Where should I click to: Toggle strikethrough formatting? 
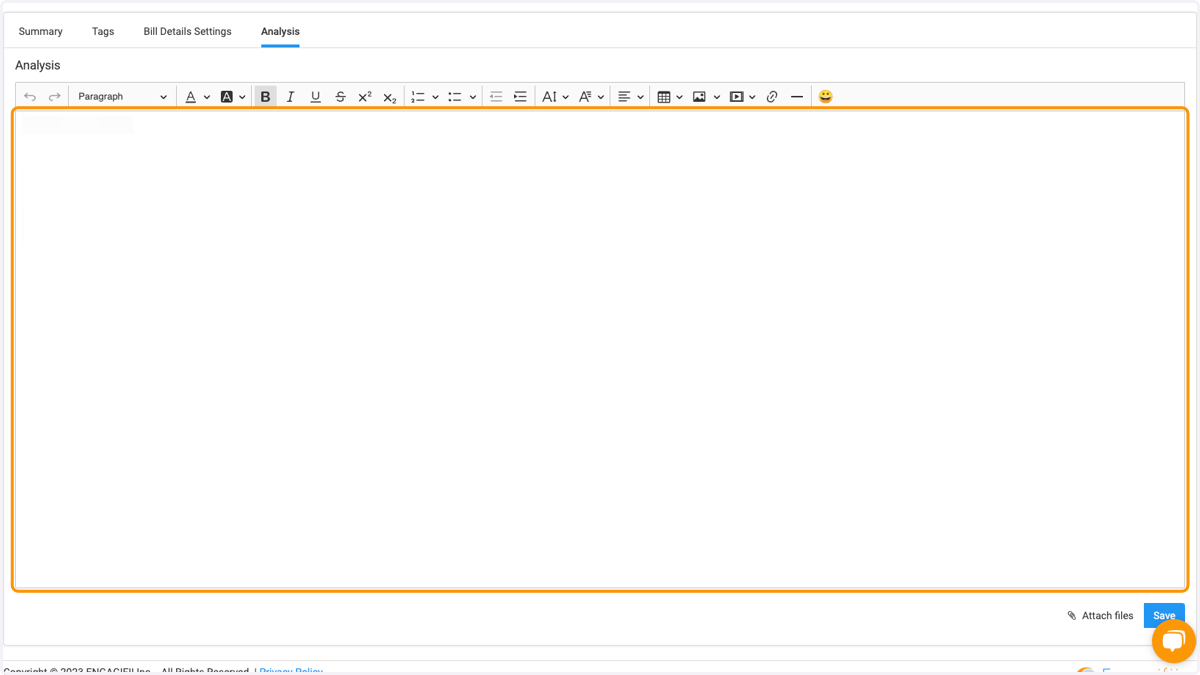[340, 97]
